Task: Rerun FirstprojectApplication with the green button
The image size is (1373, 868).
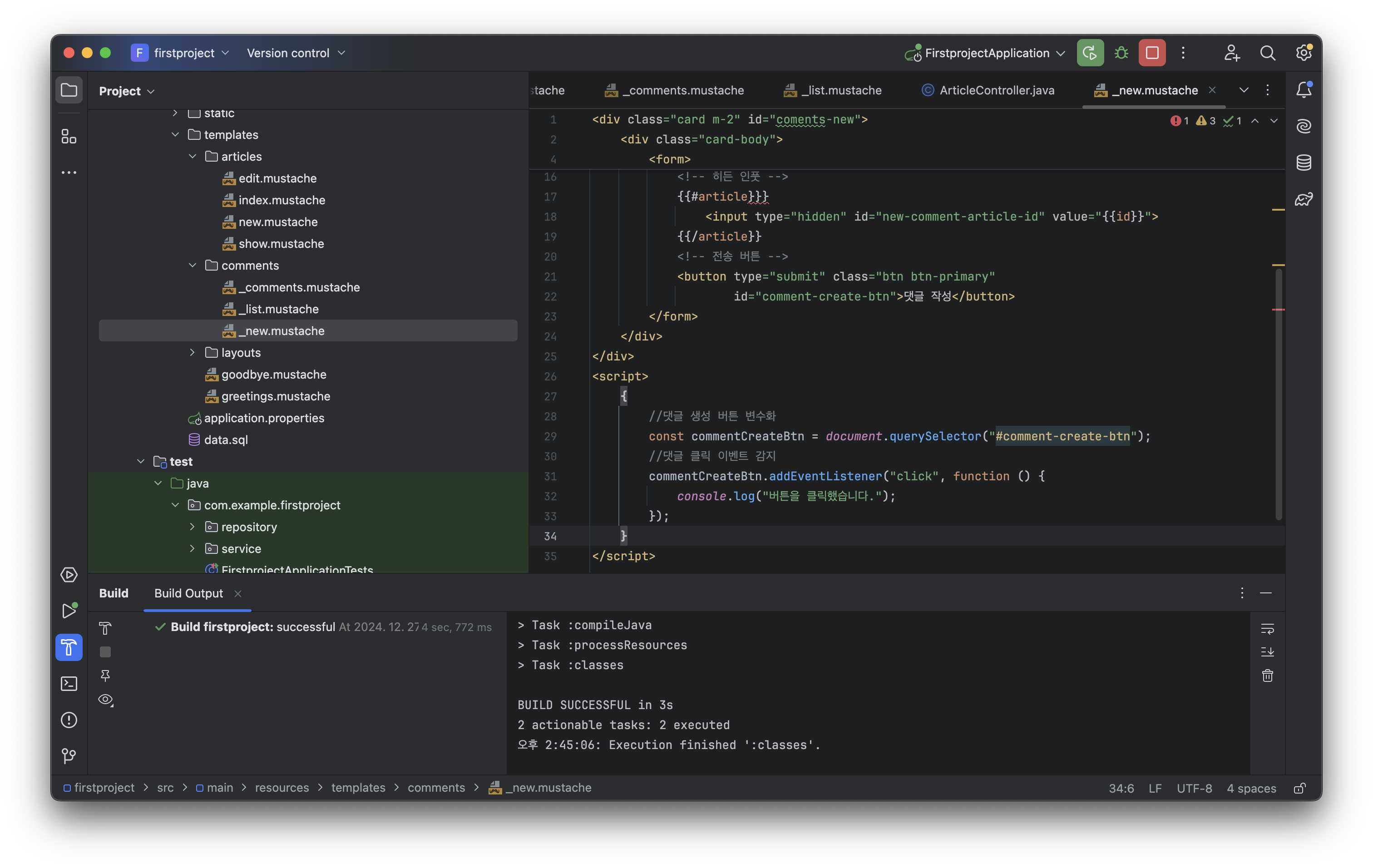Action: 1090,53
